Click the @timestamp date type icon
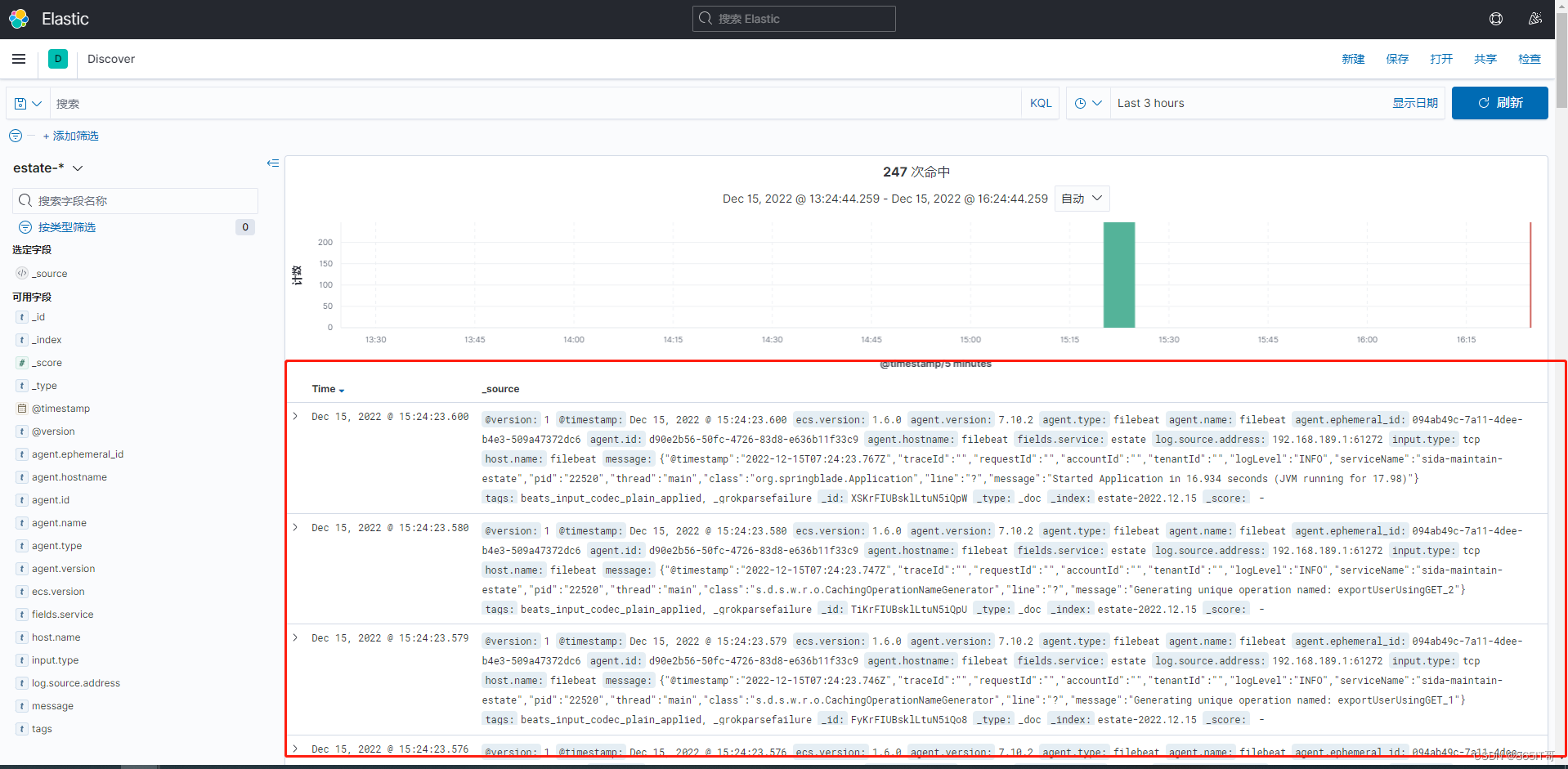Viewport: 1568px width, 769px height. coord(22,409)
